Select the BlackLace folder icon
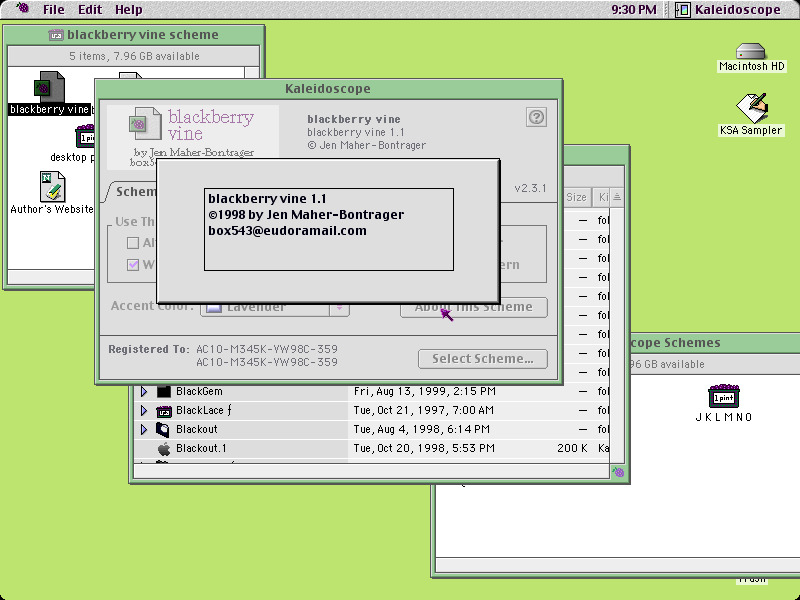This screenshot has width=800, height=600. (164, 410)
